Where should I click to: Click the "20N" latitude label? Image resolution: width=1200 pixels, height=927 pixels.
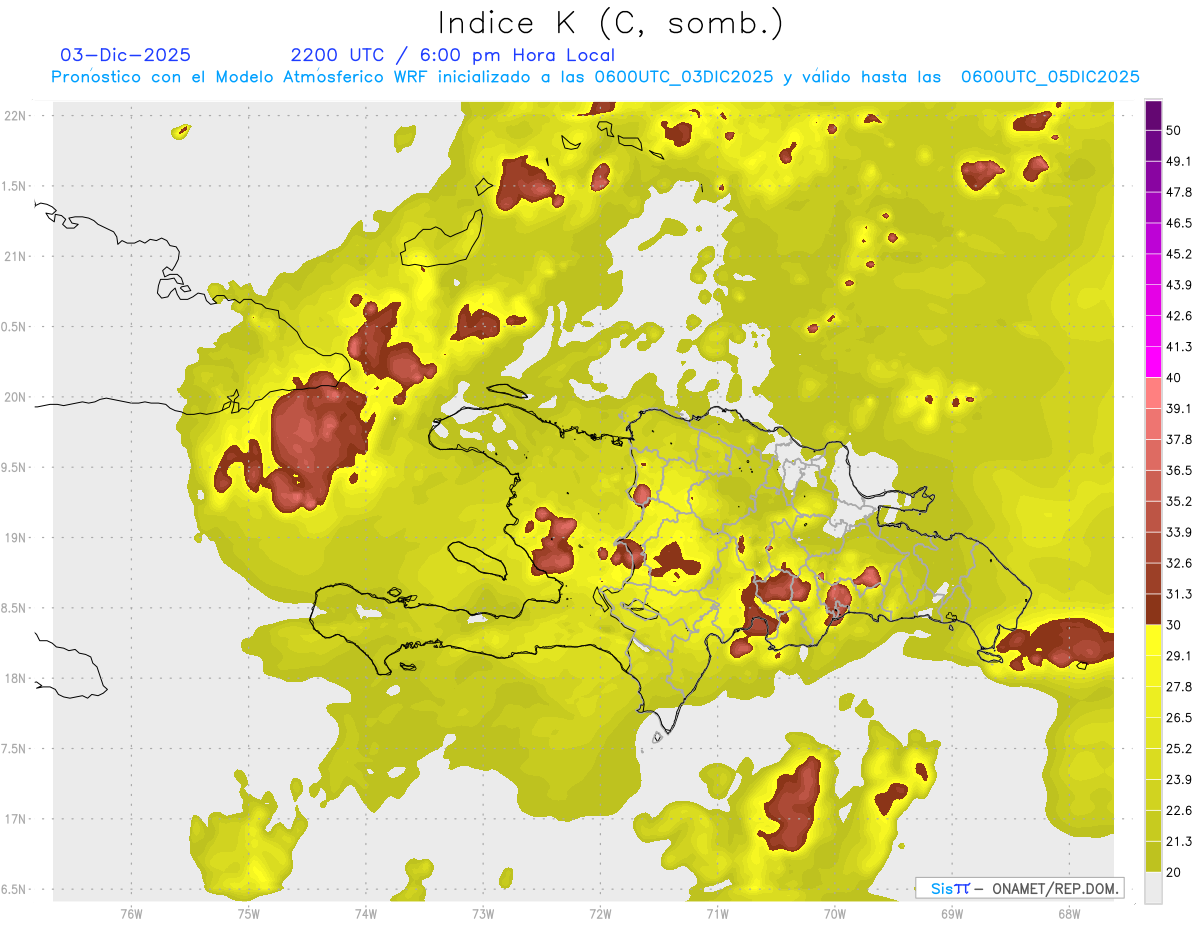click(x=15, y=397)
